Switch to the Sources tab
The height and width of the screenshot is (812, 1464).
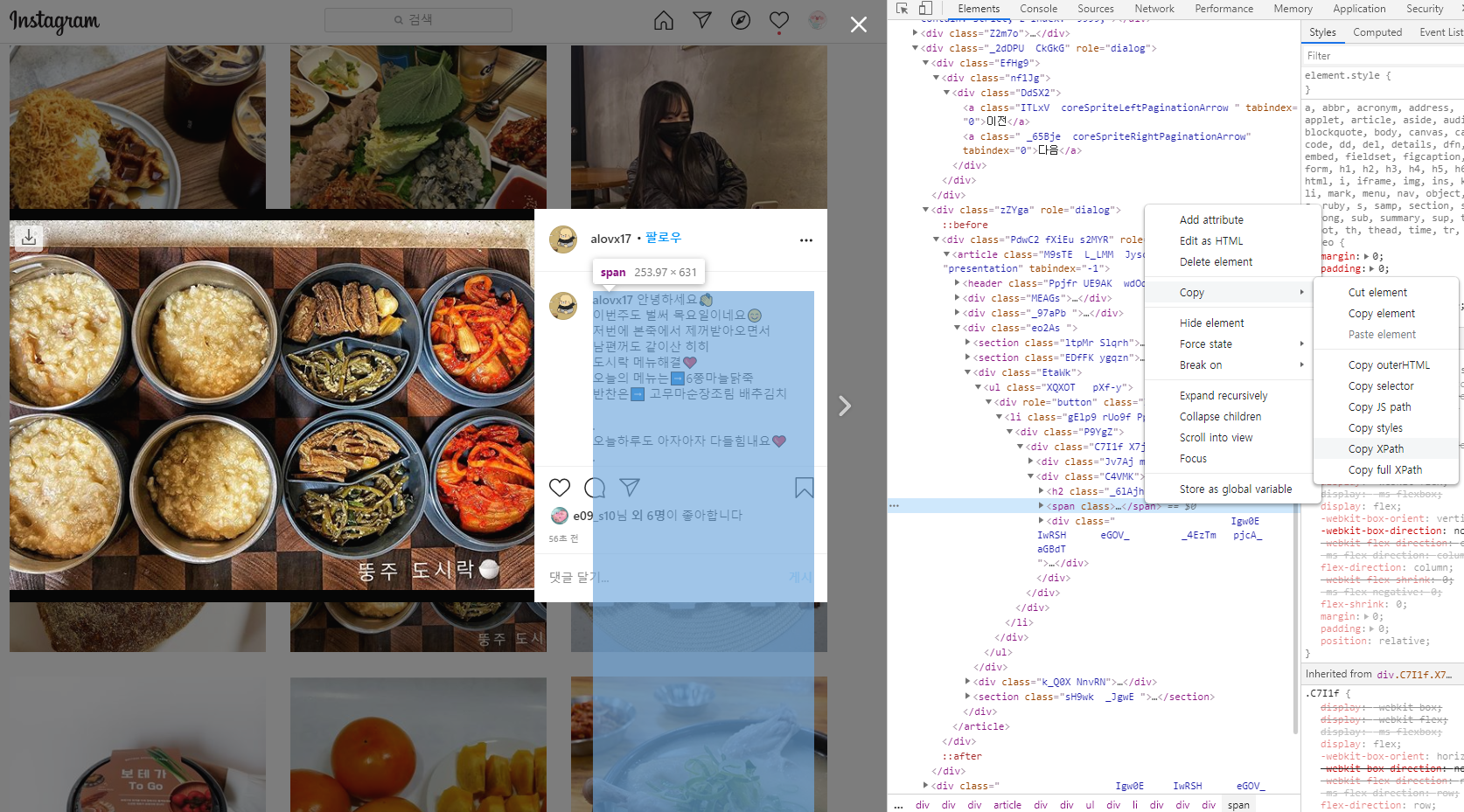[x=1096, y=9]
